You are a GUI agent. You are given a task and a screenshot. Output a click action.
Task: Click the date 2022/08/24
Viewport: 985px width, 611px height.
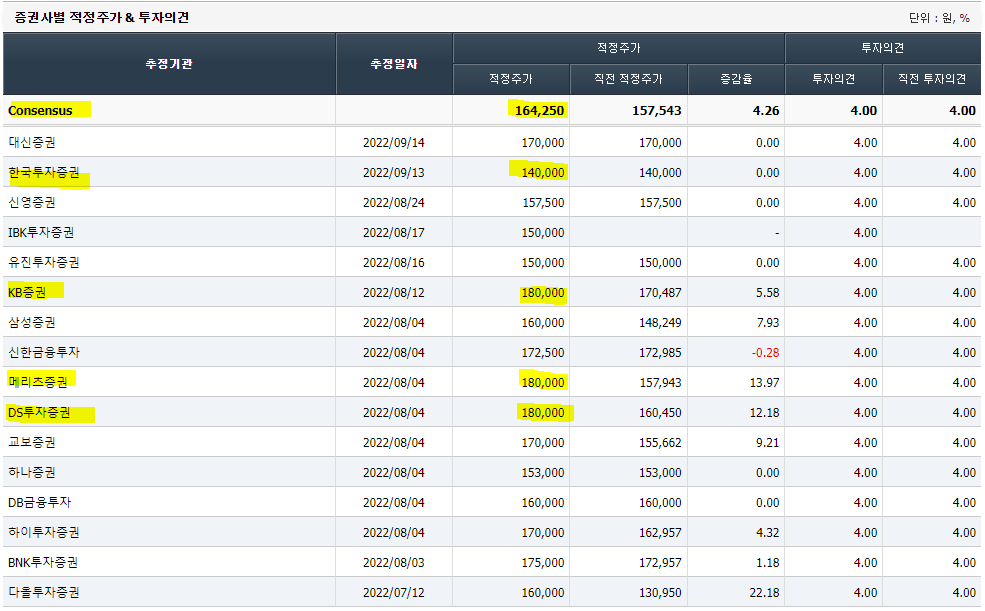tap(394, 203)
